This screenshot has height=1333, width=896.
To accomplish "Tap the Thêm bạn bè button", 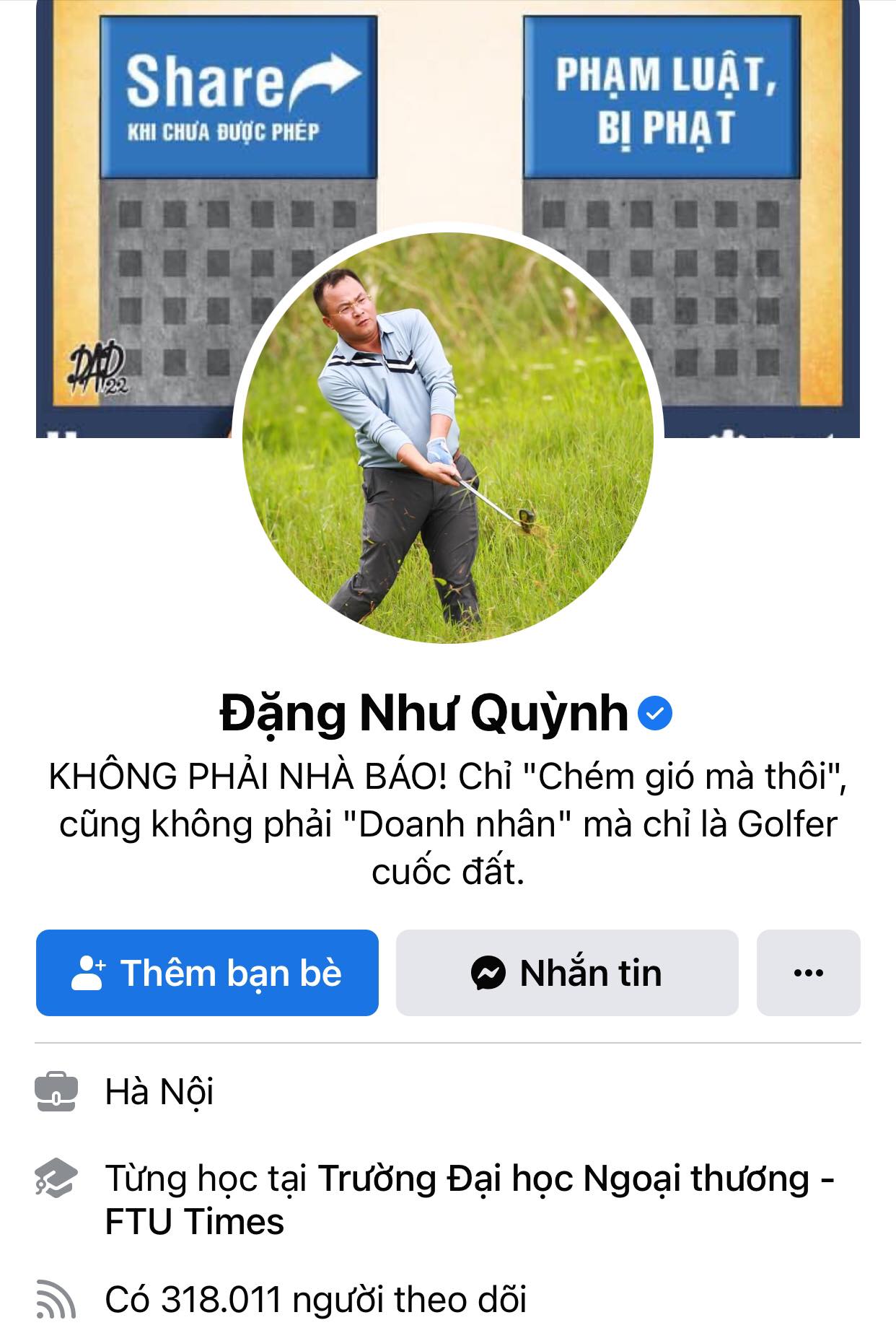I will click(207, 973).
